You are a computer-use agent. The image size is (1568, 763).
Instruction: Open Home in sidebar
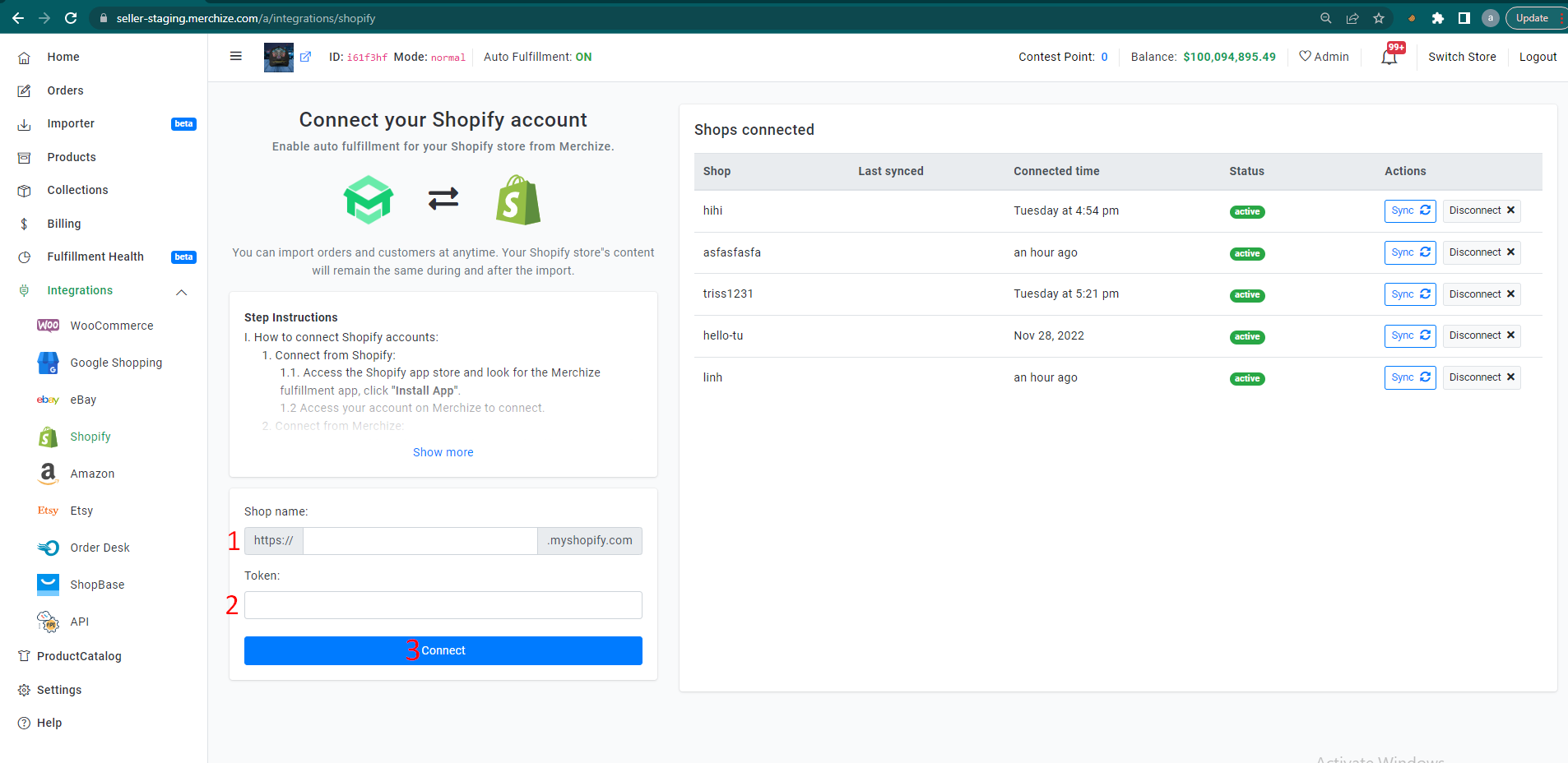pos(63,57)
